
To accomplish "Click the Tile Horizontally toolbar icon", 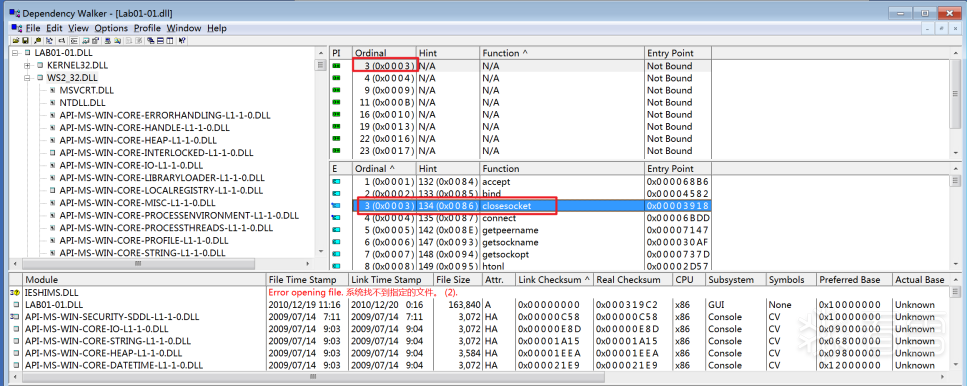I will (160, 40).
